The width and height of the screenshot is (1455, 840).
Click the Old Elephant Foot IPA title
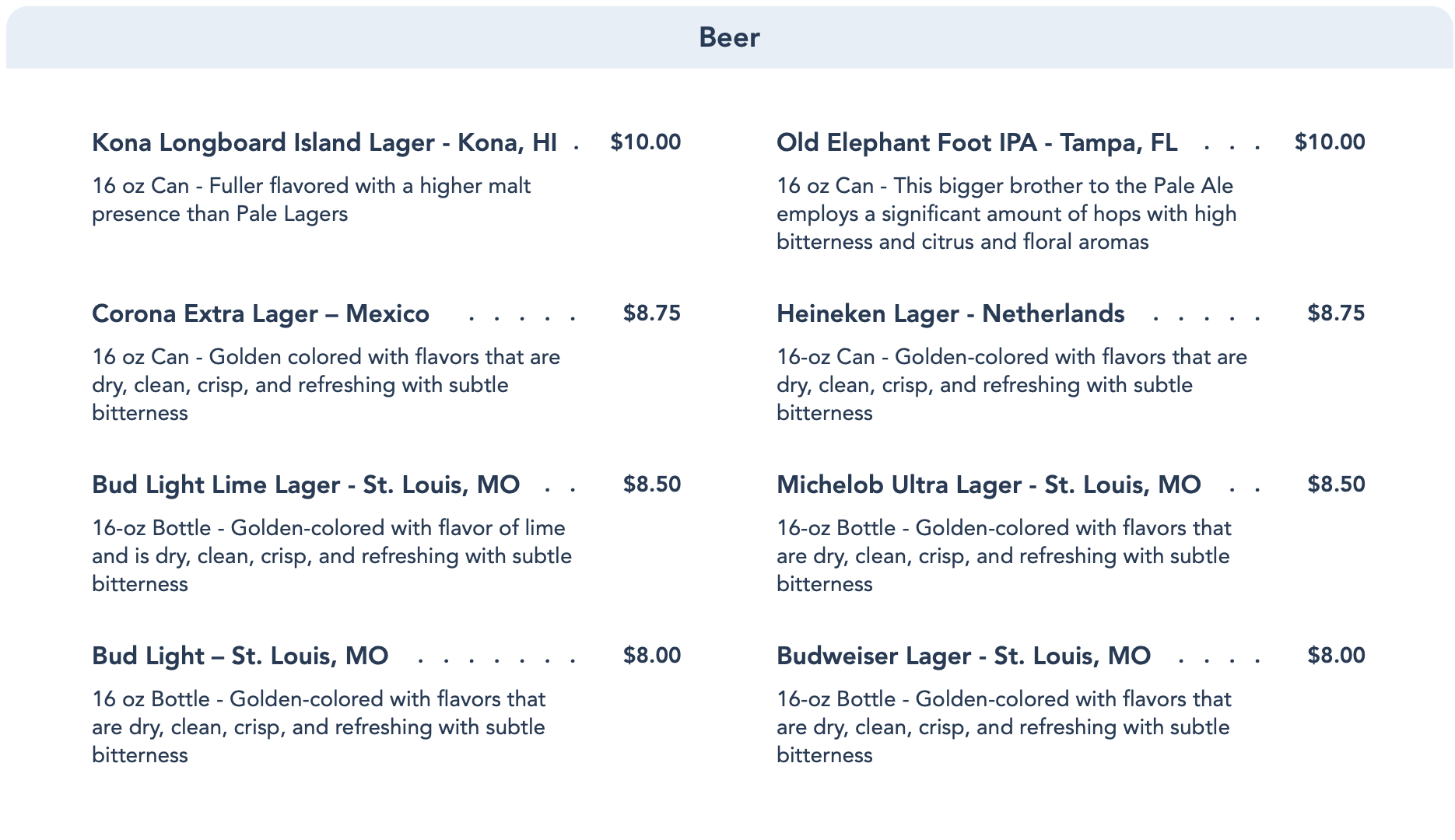[x=976, y=143]
